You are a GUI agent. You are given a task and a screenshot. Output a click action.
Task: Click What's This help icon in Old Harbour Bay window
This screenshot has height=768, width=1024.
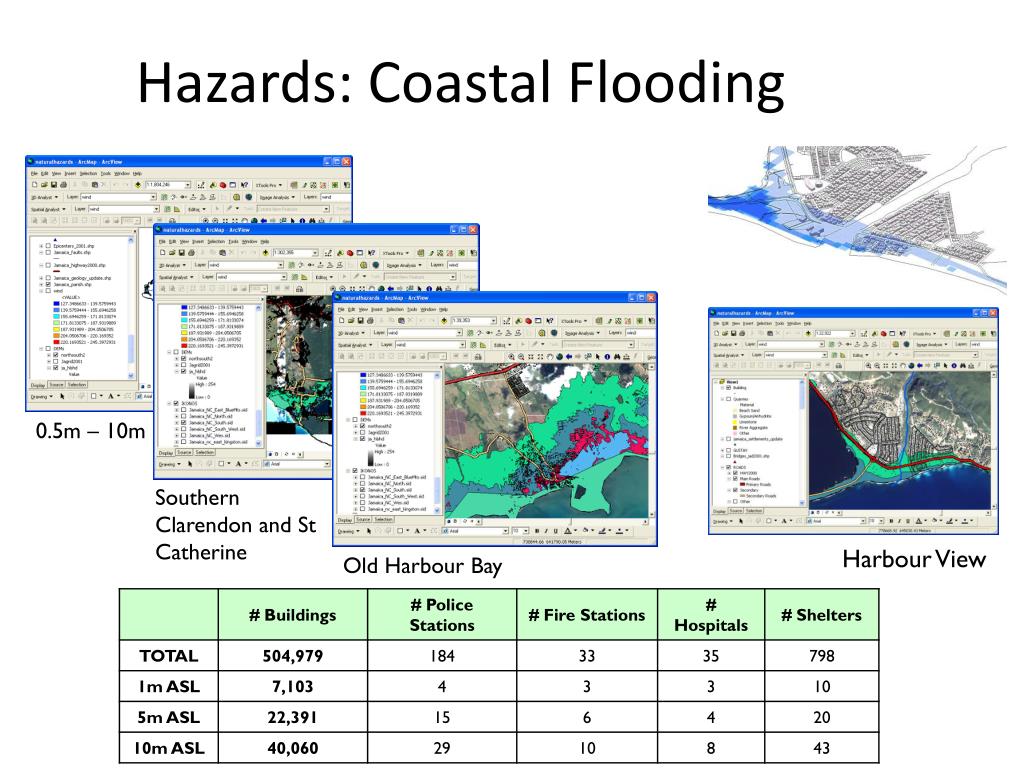(x=550, y=321)
